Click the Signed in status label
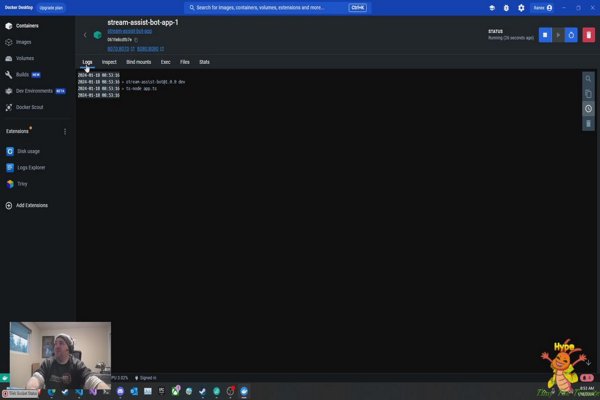This screenshot has height=400, width=600. (x=146, y=378)
